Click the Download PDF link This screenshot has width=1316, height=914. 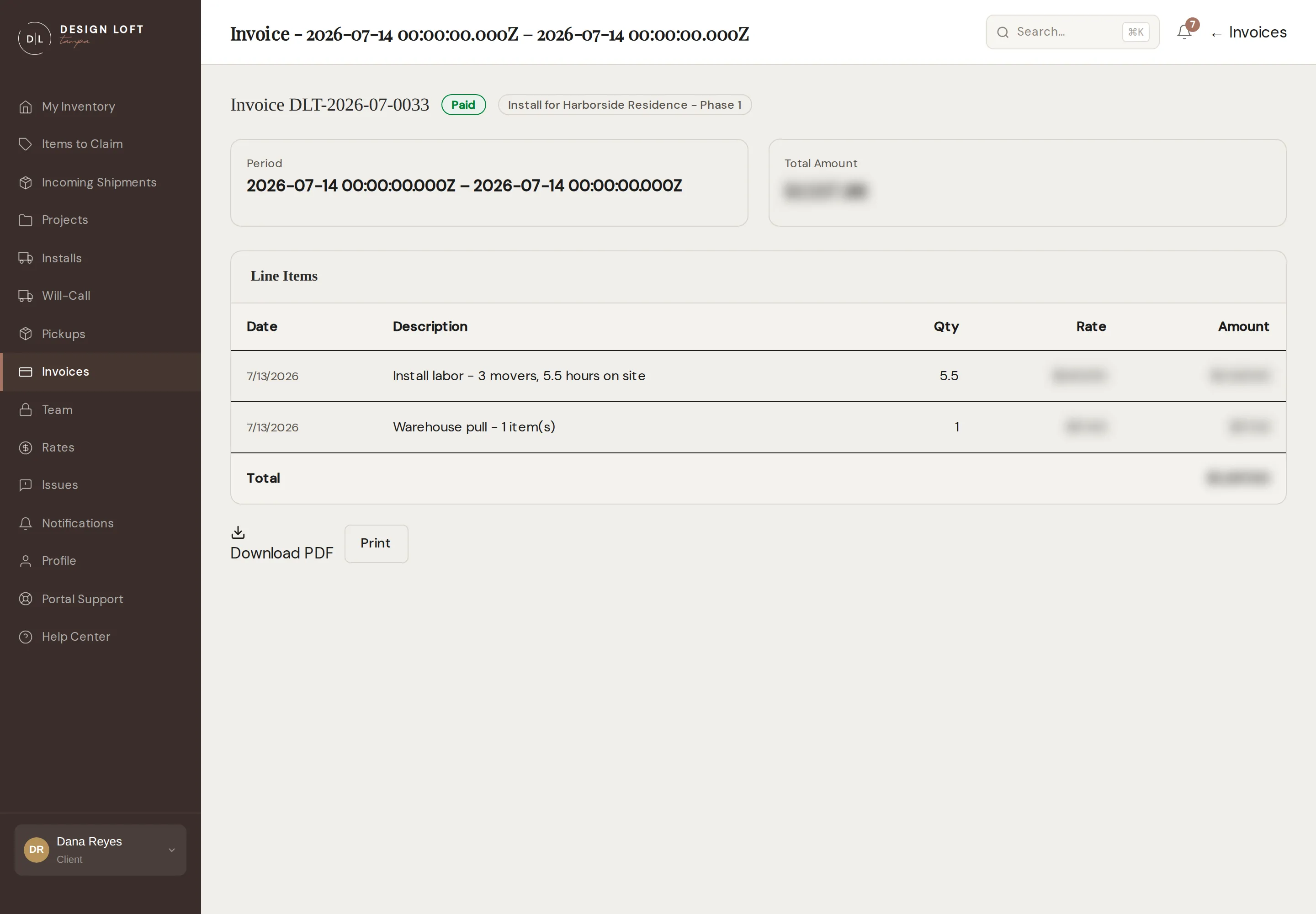coord(282,543)
